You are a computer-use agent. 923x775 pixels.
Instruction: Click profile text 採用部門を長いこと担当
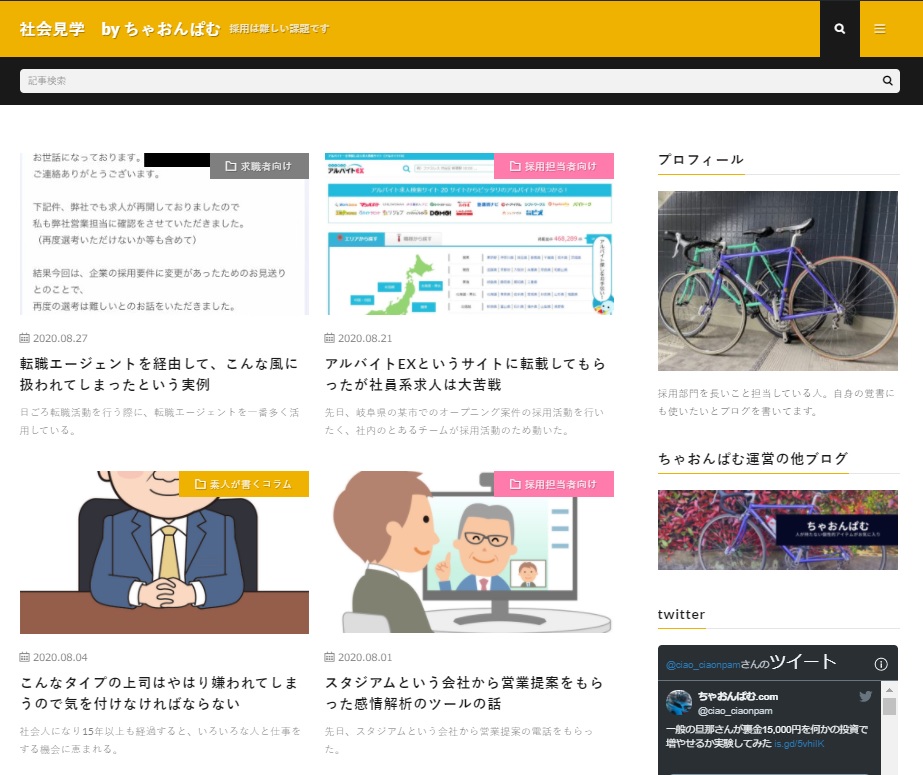[x=776, y=402]
